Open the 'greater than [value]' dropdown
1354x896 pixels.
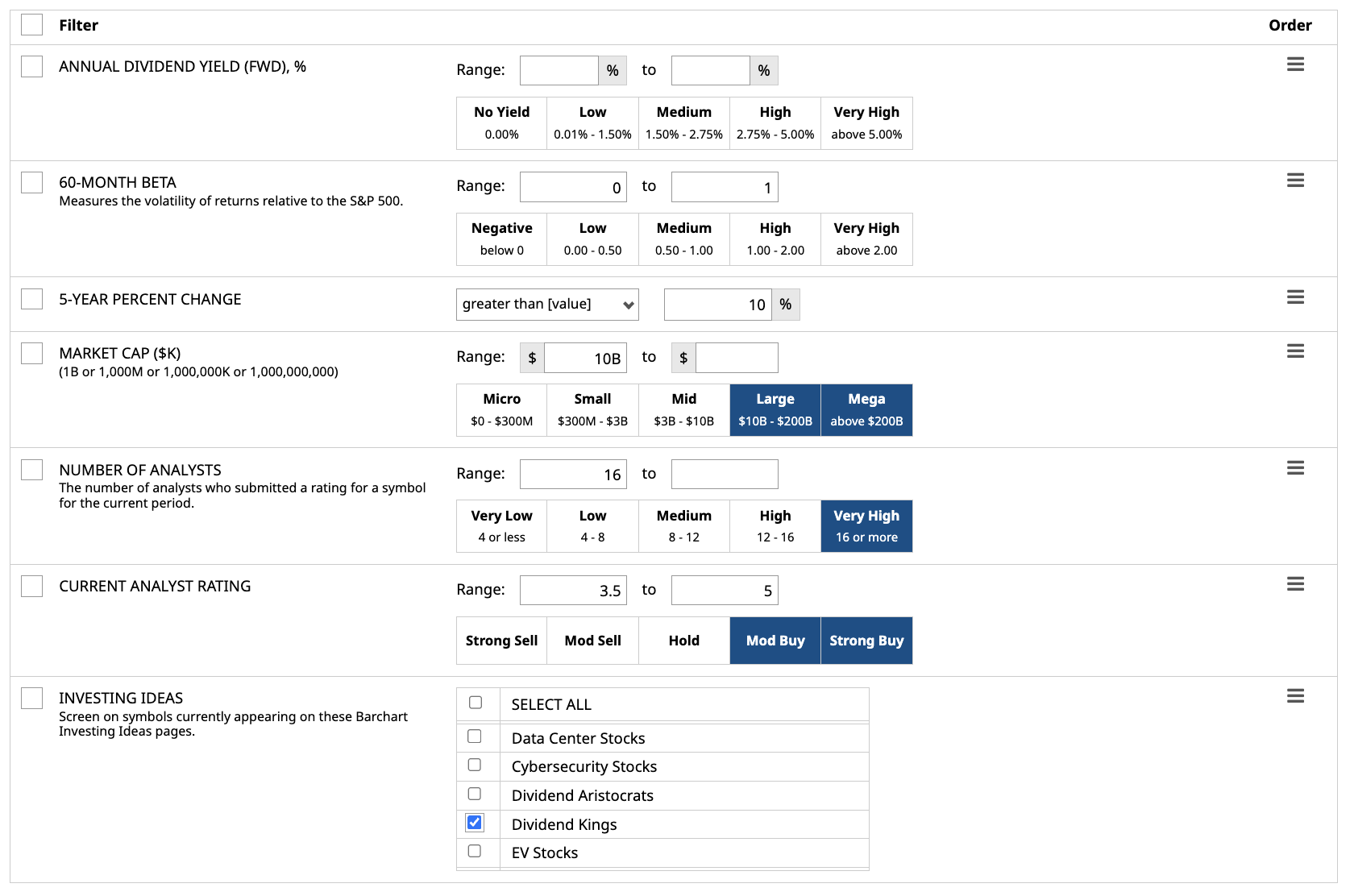tap(547, 305)
